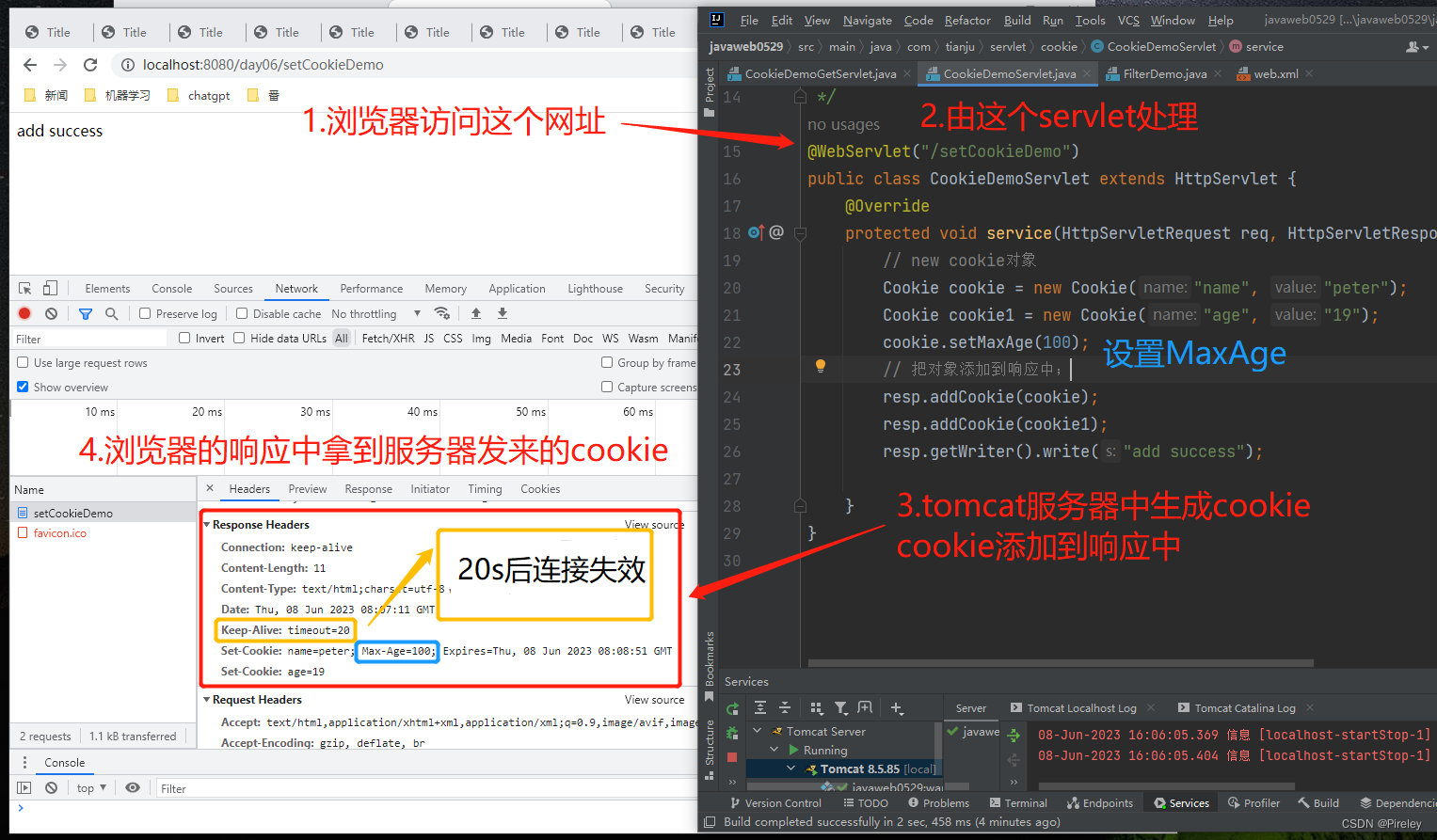Reload the localhost page in browser
This screenshot has height=840, width=1437.
tap(90, 65)
